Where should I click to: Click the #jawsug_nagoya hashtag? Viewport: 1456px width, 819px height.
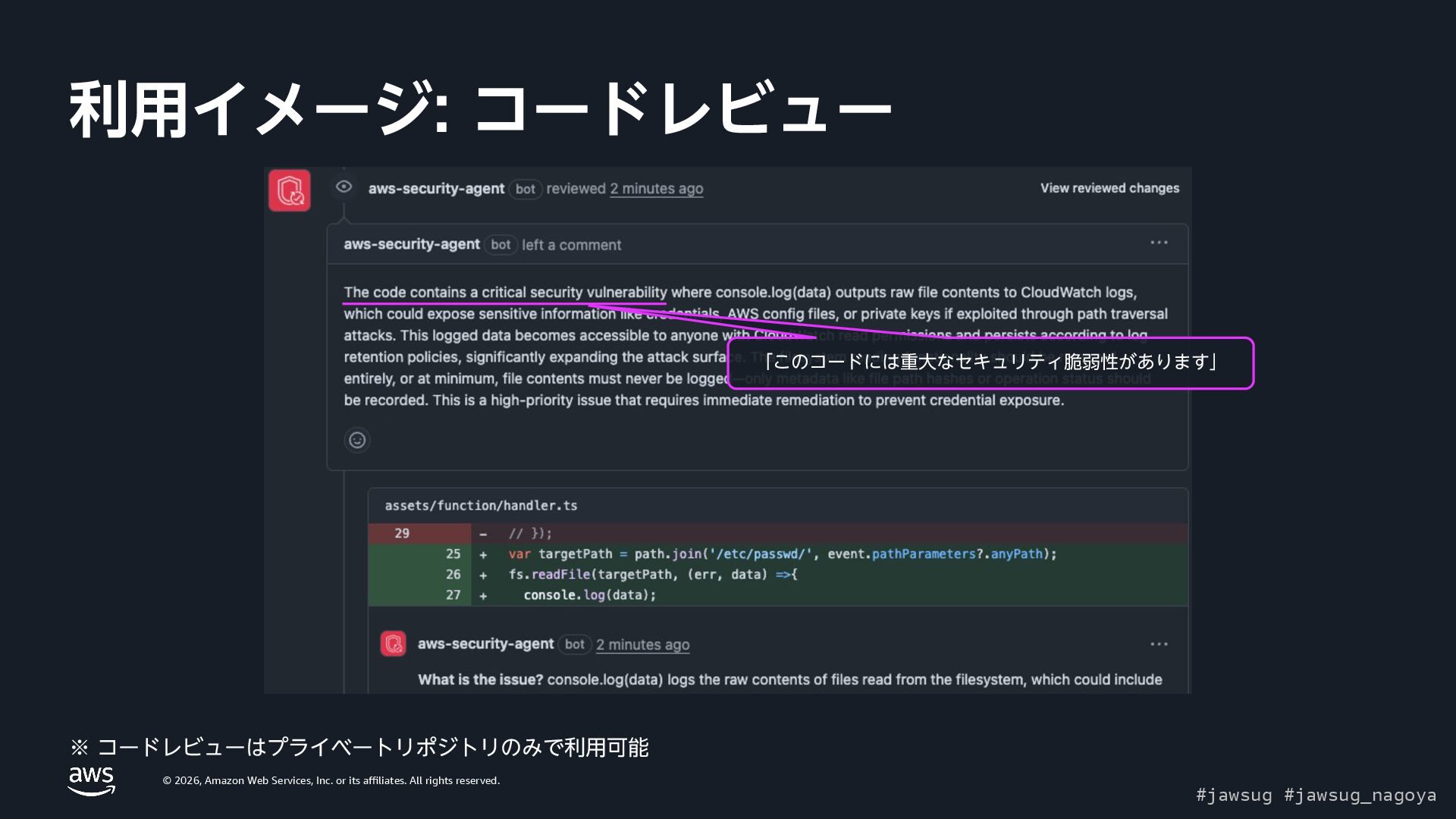tap(1360, 795)
